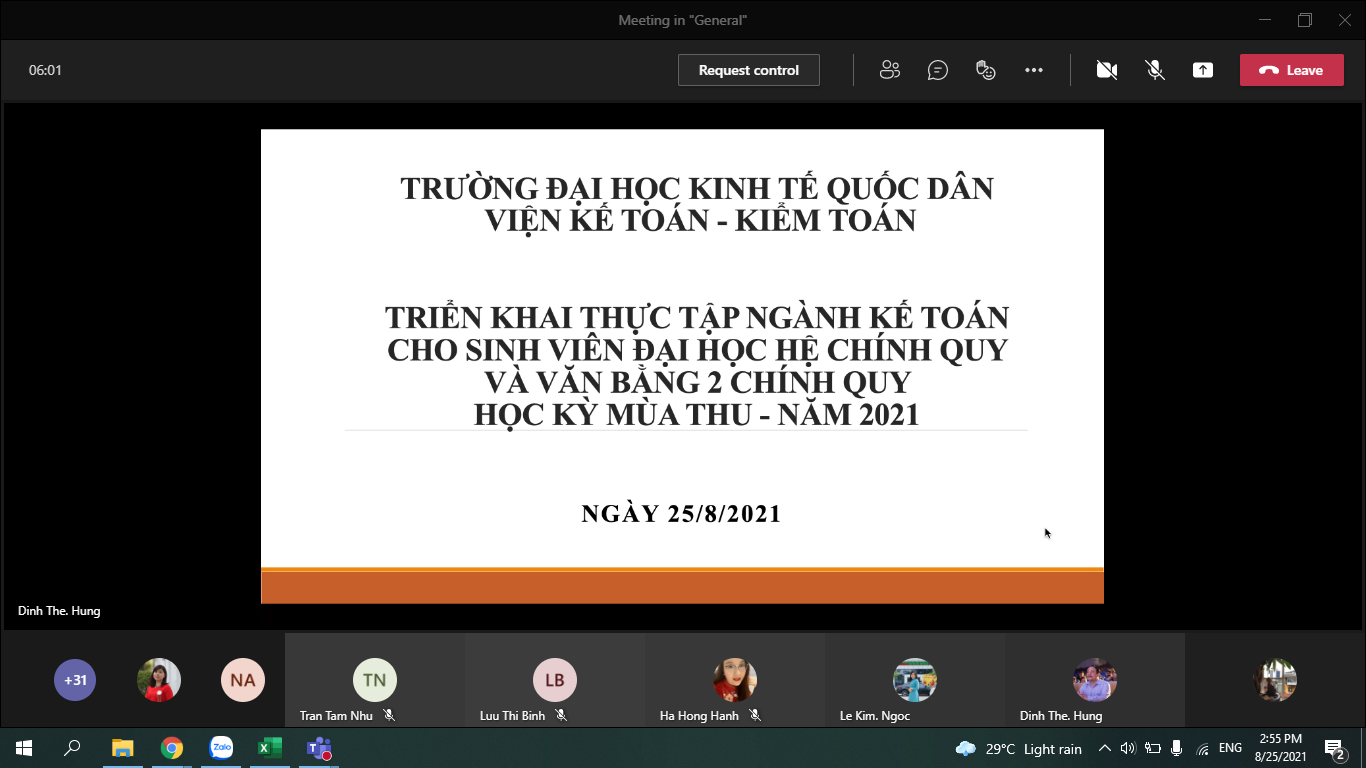Click Ha Hong Hanh muted microphone icon

[x=755, y=716]
